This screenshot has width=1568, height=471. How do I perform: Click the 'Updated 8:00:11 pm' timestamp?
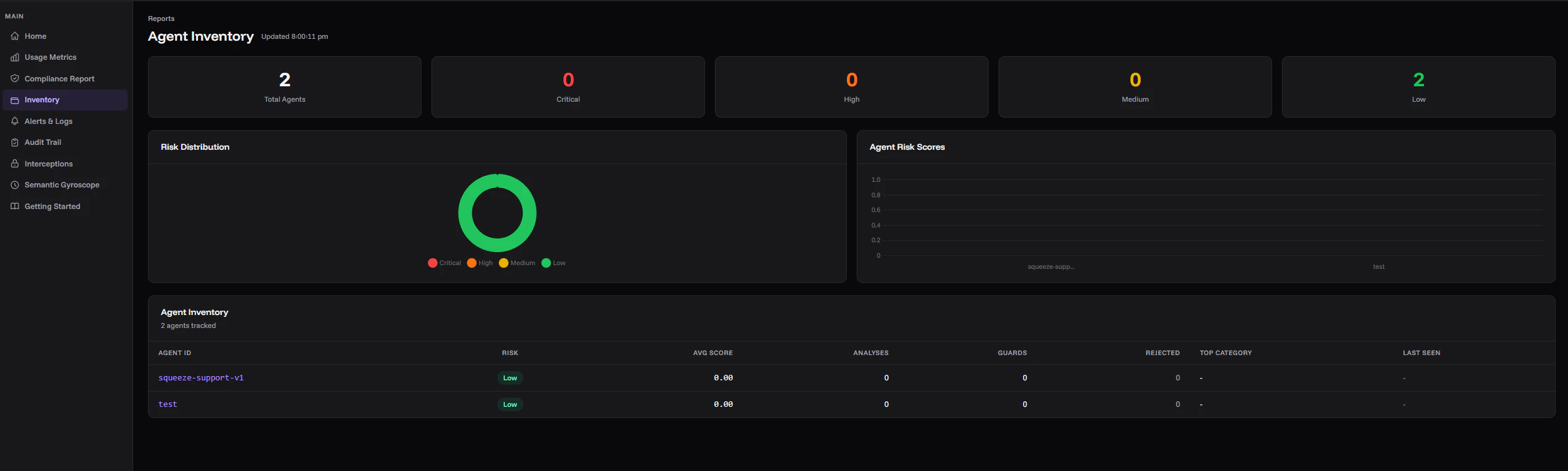[x=295, y=36]
